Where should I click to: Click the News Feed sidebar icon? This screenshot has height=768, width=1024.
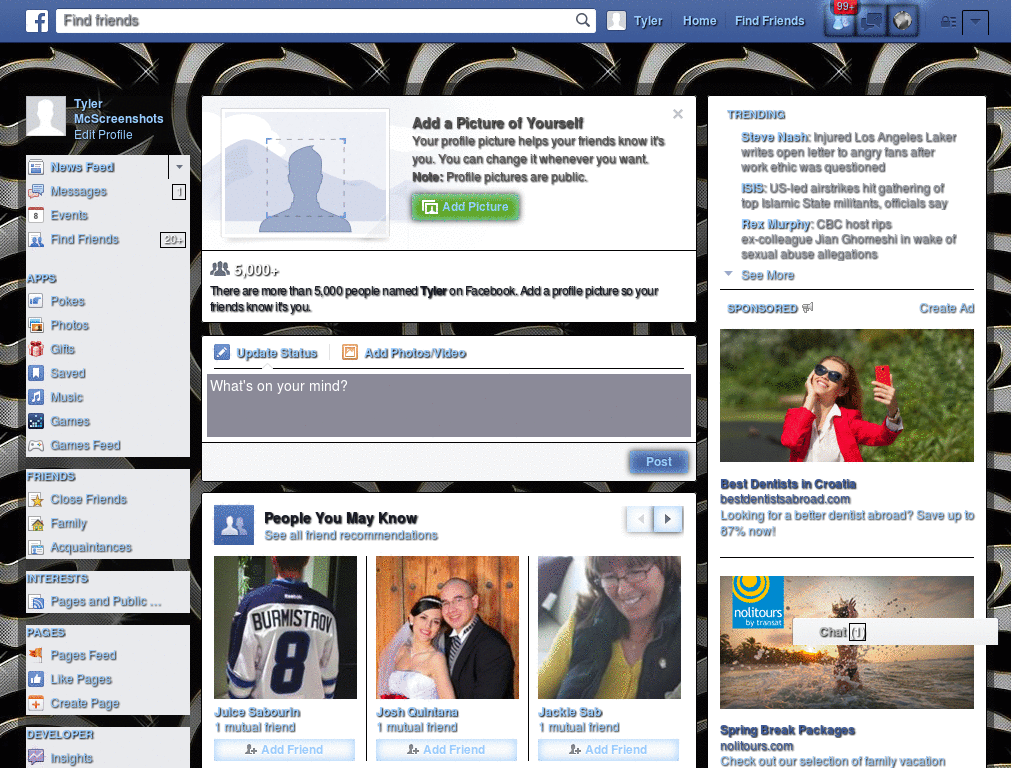(36, 167)
